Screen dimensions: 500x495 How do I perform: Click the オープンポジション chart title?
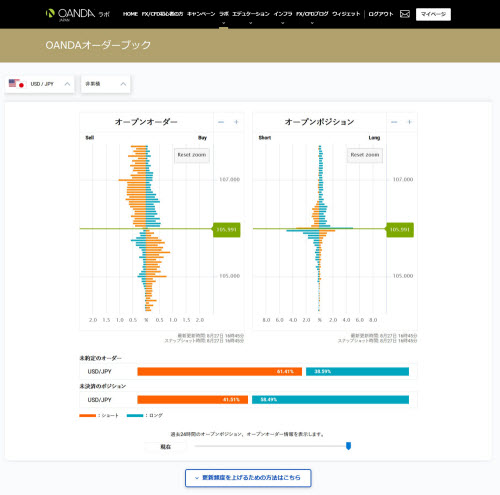pos(319,122)
